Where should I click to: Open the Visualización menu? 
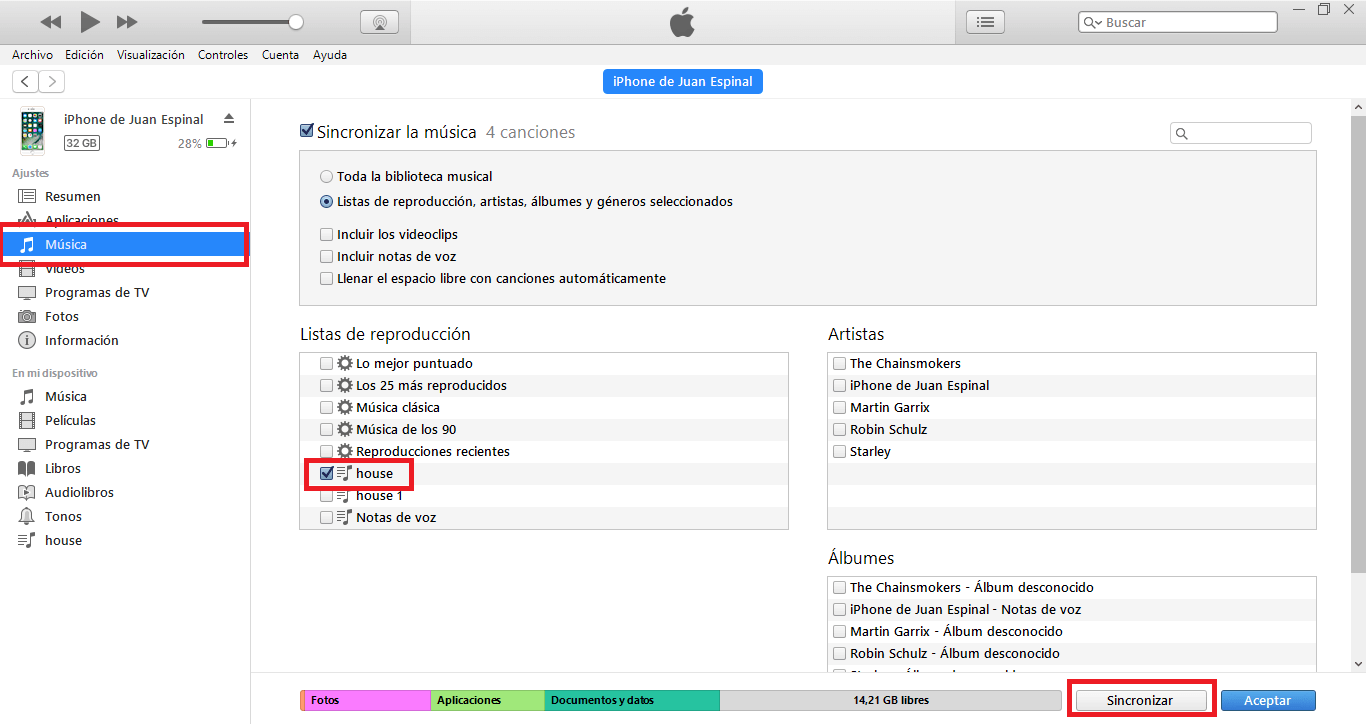click(x=151, y=55)
